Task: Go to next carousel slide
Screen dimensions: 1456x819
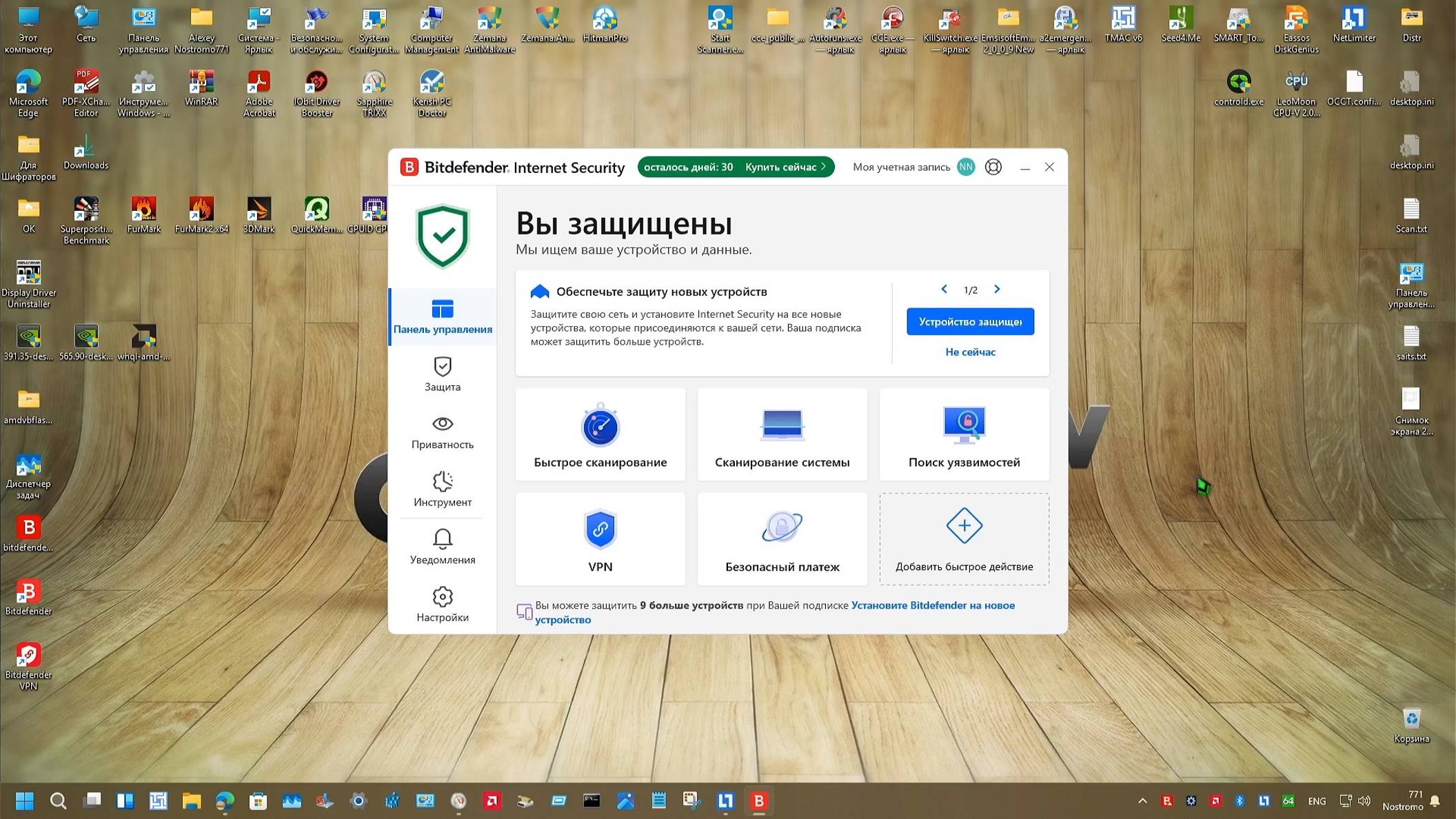Action: click(997, 289)
